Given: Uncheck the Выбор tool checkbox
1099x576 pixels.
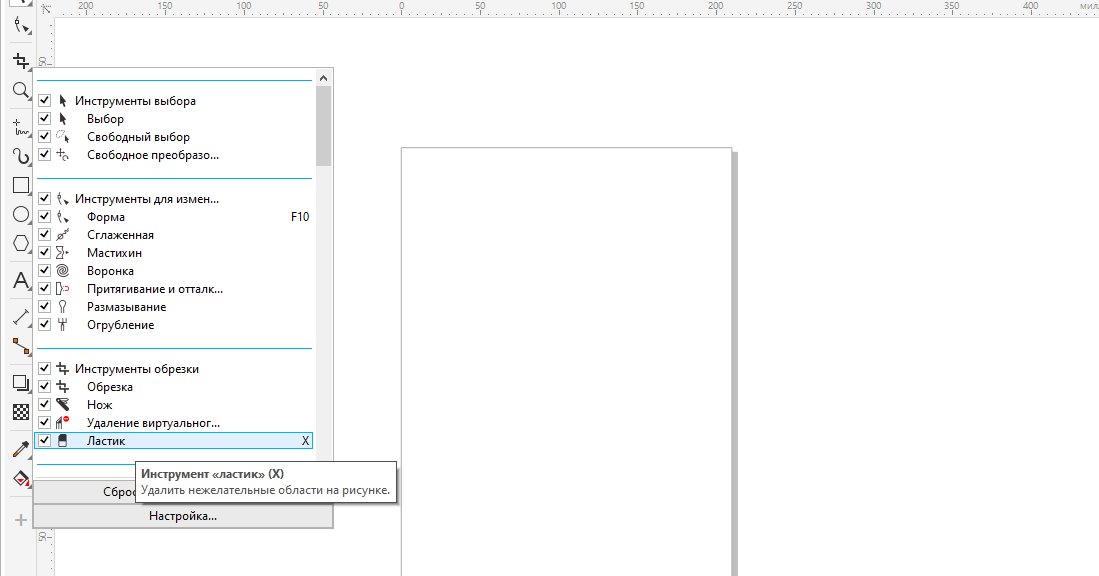Looking at the screenshot, I should [44, 118].
